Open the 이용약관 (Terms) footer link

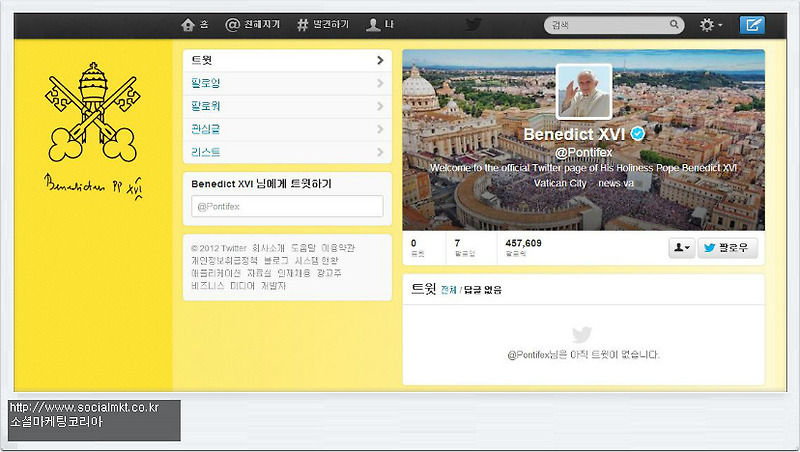338,248
